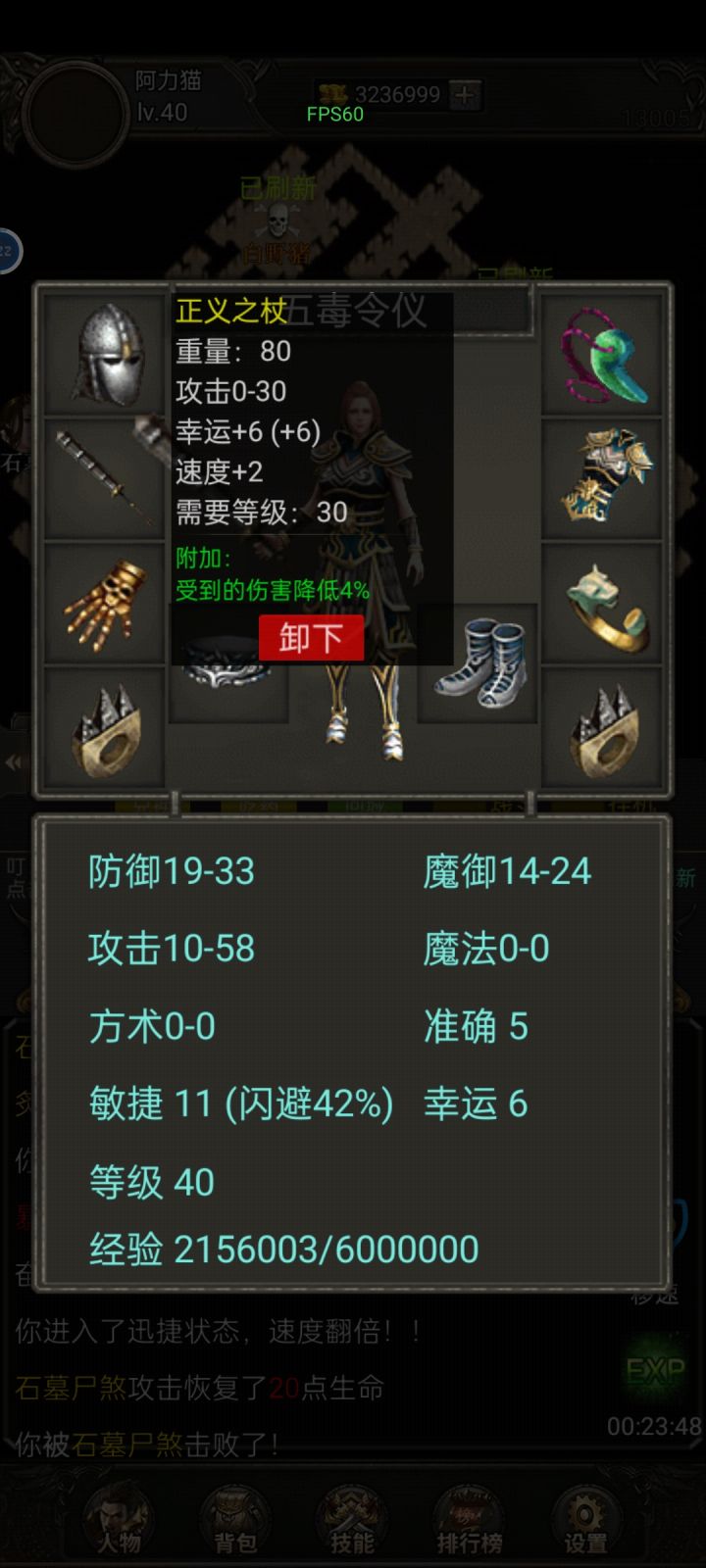
Task: Tap the green EXP bonus icon
Action: tap(655, 1371)
